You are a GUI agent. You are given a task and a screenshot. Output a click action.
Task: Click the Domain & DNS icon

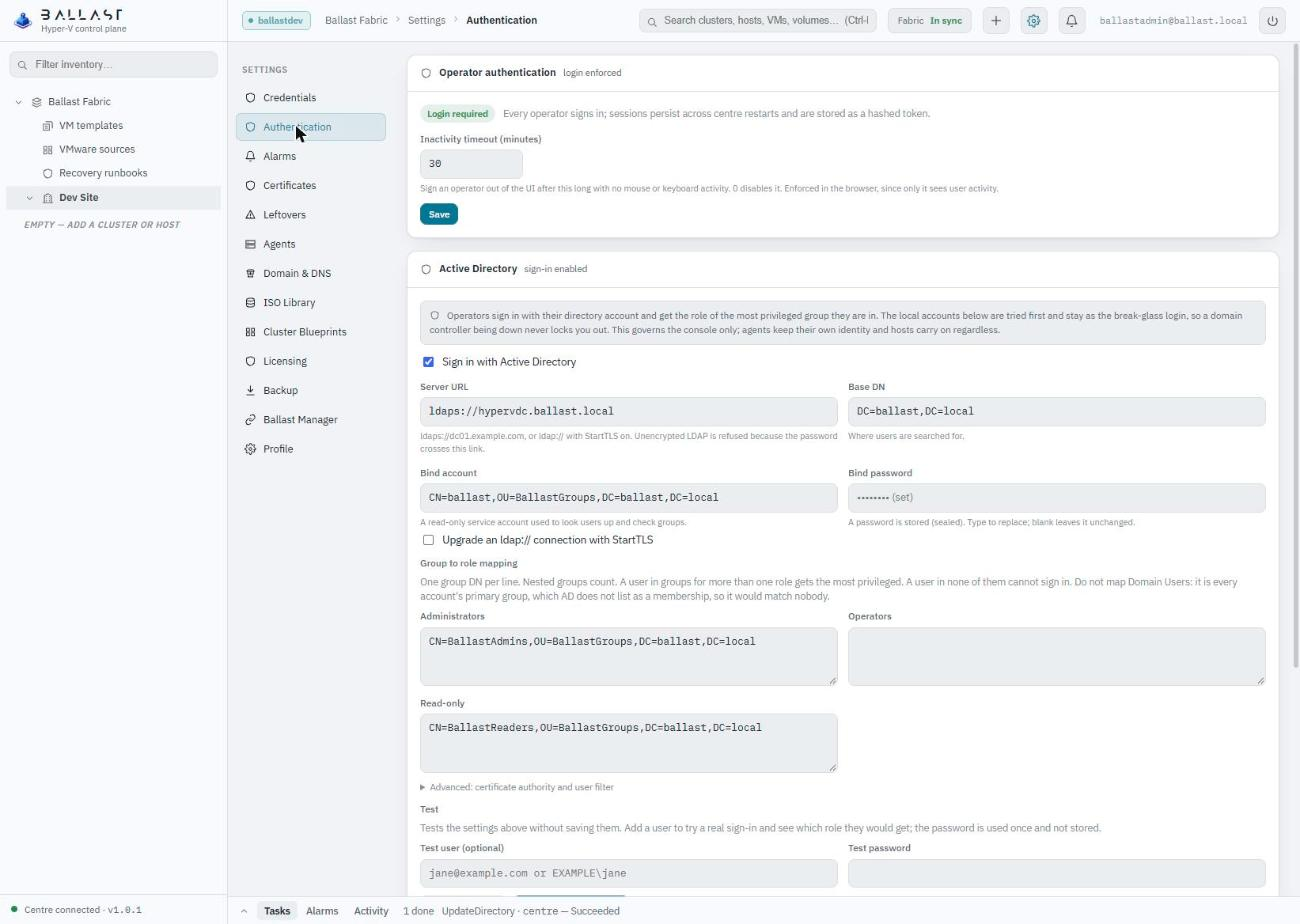coord(250,273)
